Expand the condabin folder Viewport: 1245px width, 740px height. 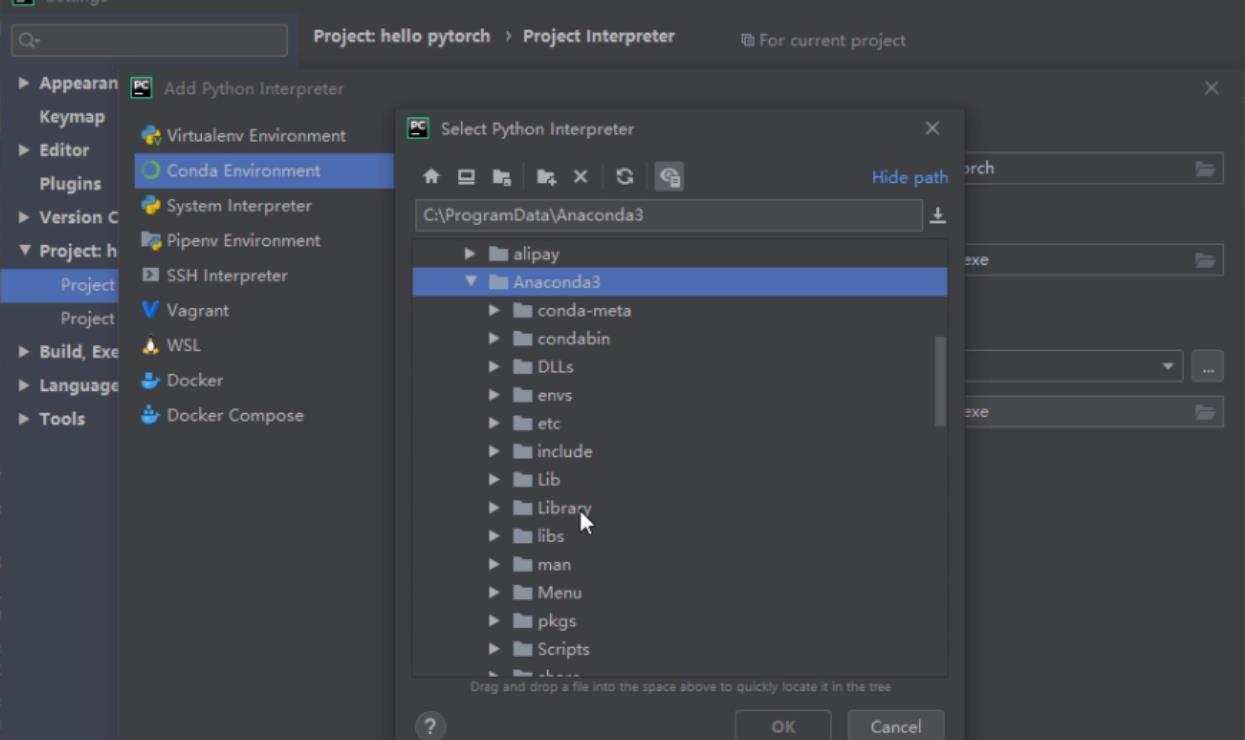494,338
